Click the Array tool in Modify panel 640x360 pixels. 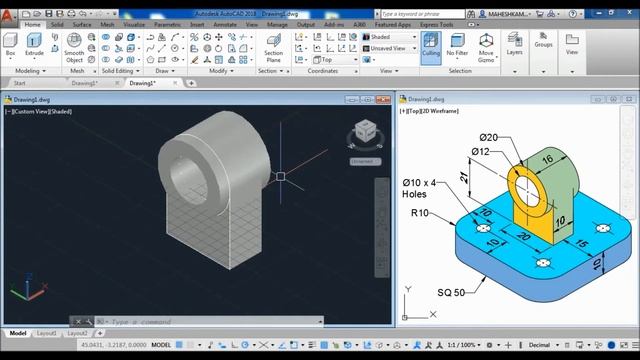point(243,60)
